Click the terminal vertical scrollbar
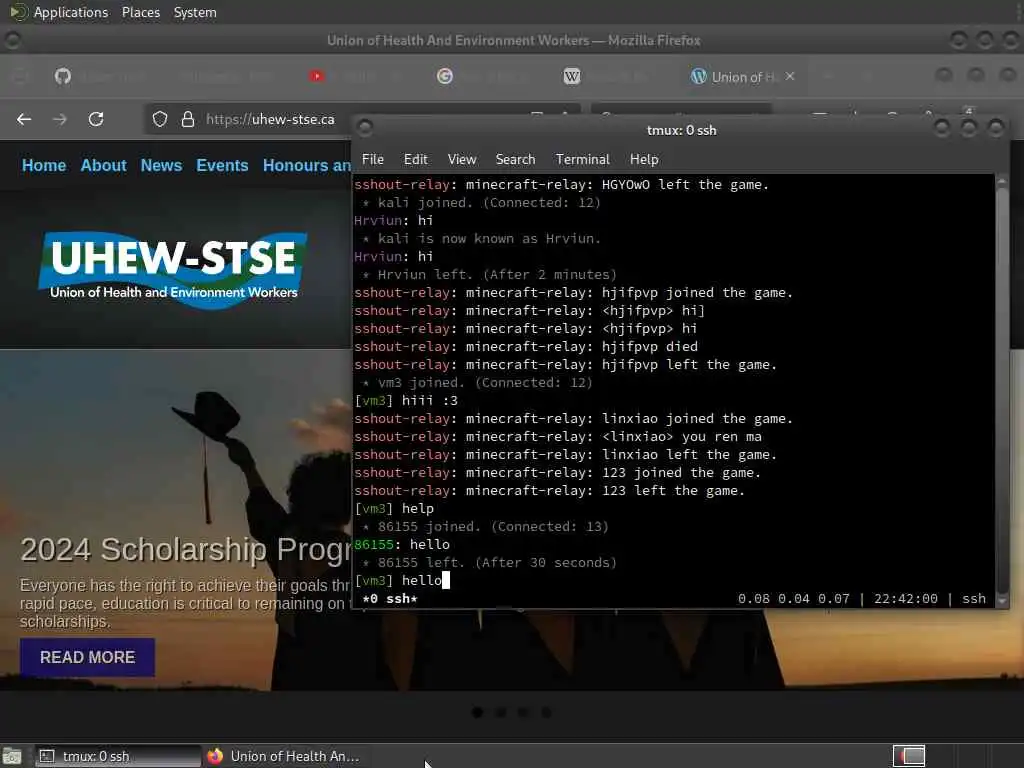Image resolution: width=1024 pixels, height=768 pixels. point(1002,391)
